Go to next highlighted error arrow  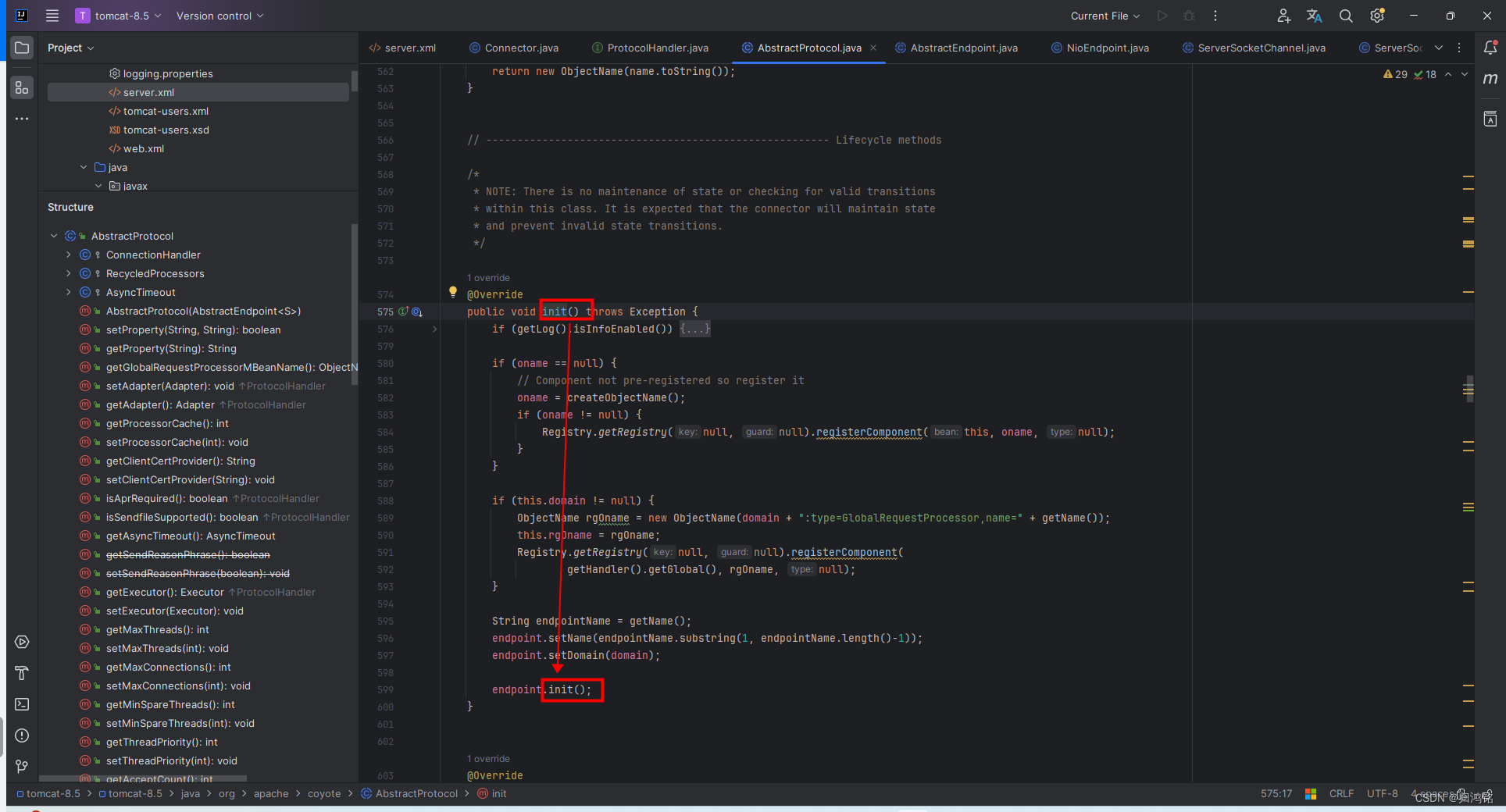click(1465, 74)
